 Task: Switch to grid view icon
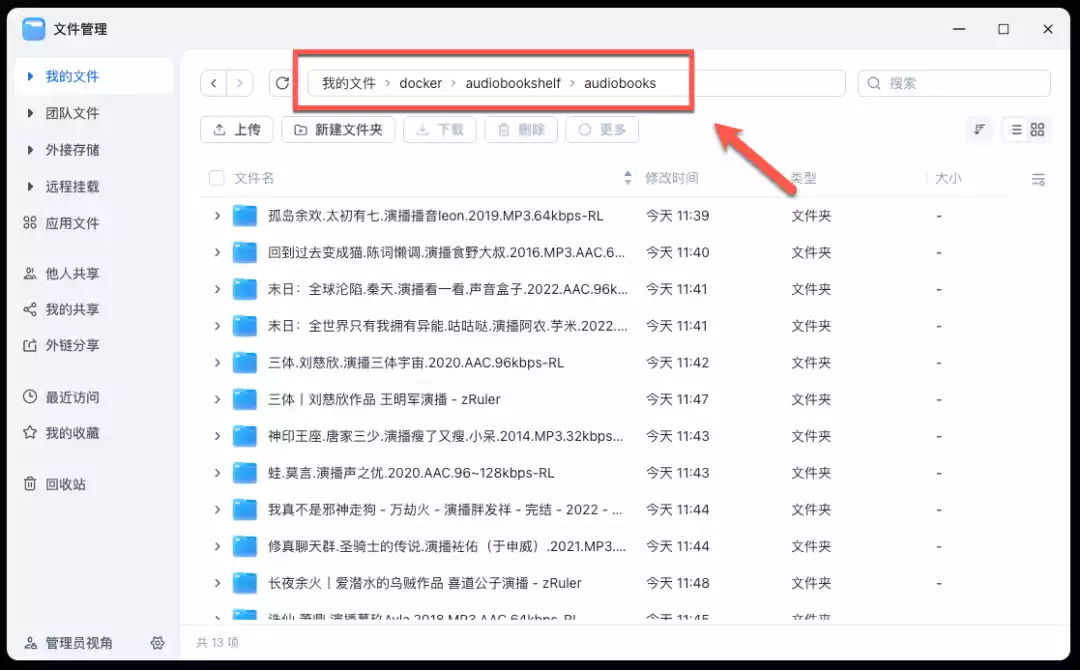click(x=1038, y=130)
